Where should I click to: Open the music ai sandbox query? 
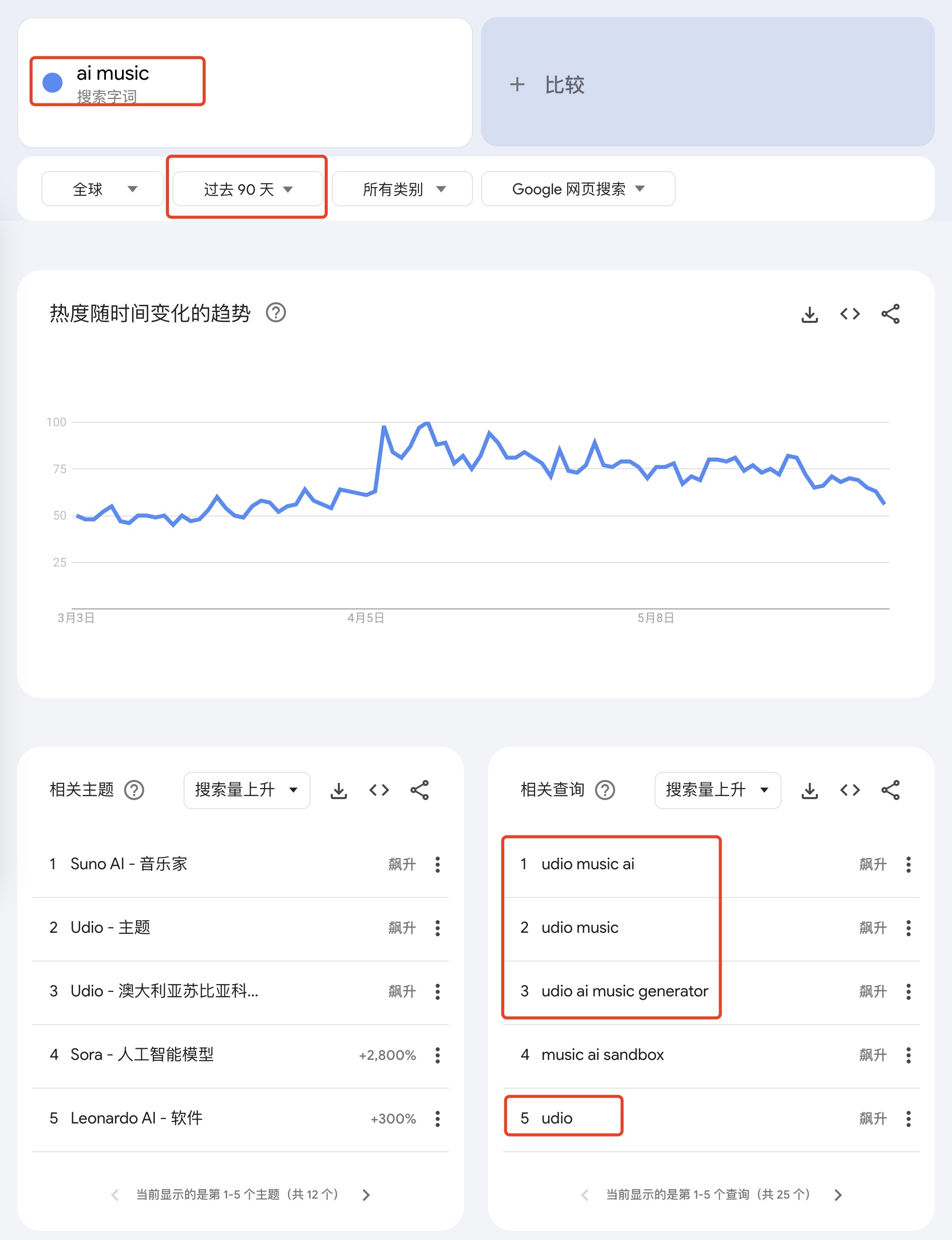pos(603,1054)
